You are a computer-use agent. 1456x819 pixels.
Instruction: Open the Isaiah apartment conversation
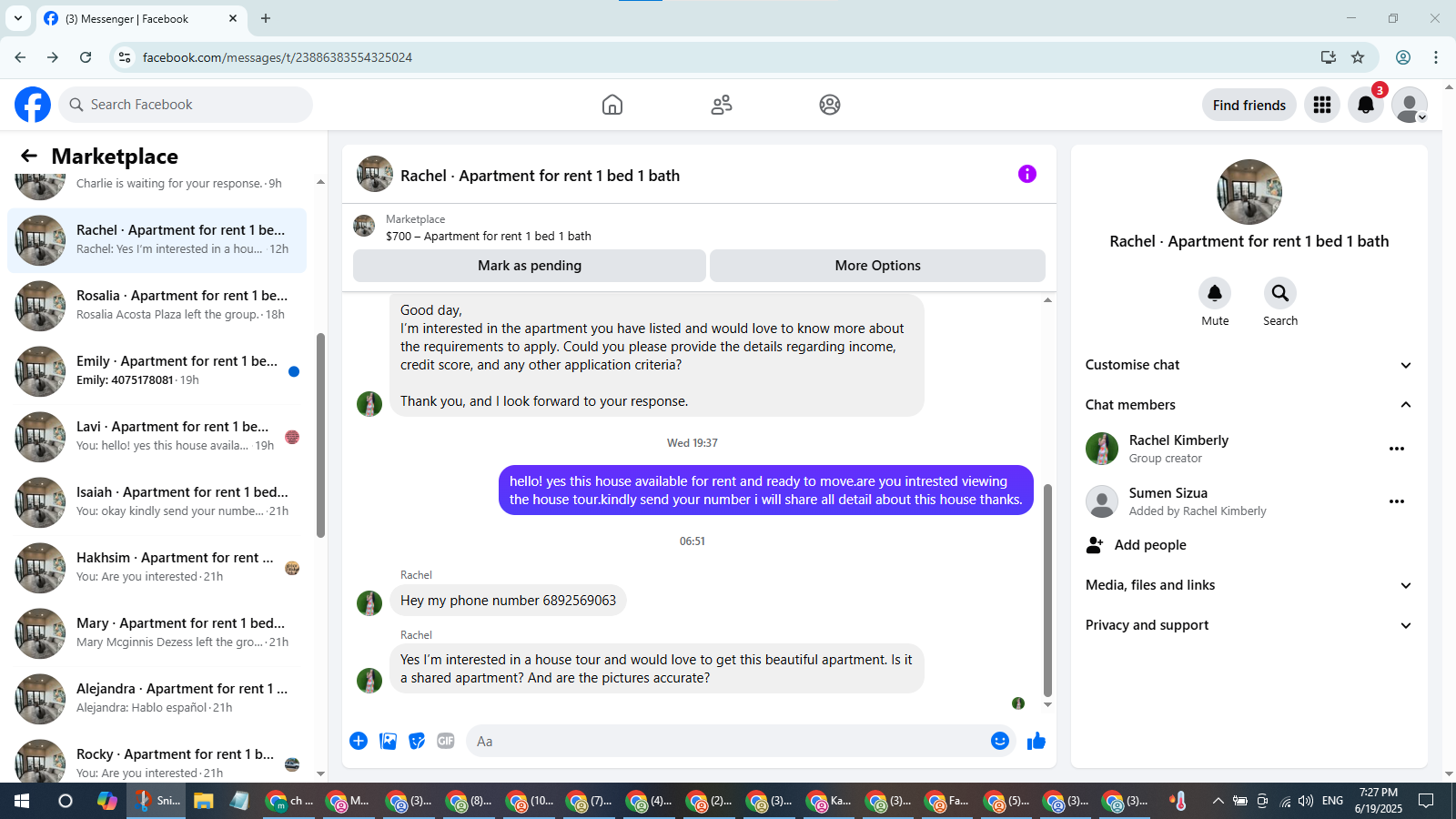pos(157,502)
